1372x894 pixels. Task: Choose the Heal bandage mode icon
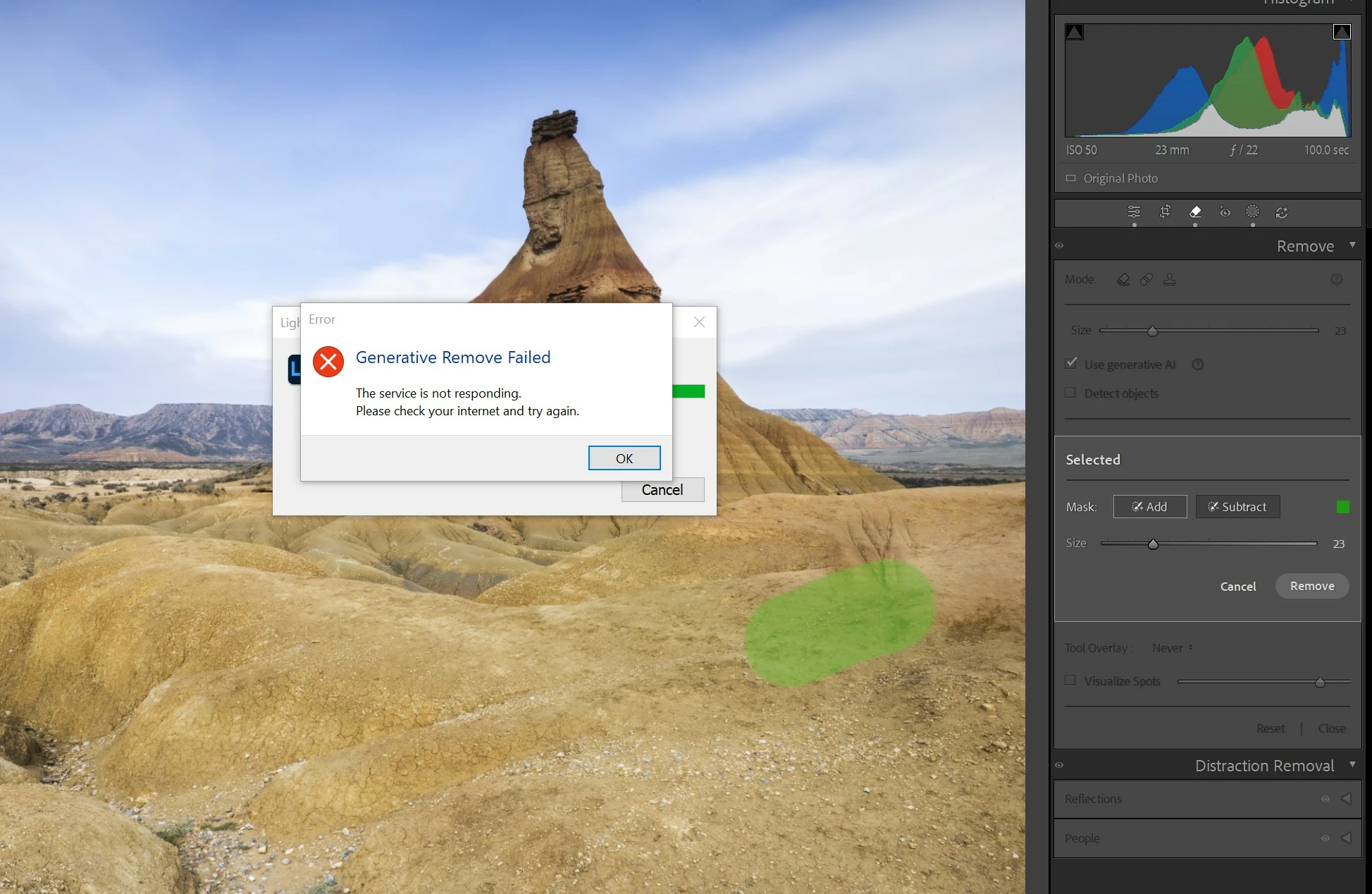click(x=1147, y=279)
